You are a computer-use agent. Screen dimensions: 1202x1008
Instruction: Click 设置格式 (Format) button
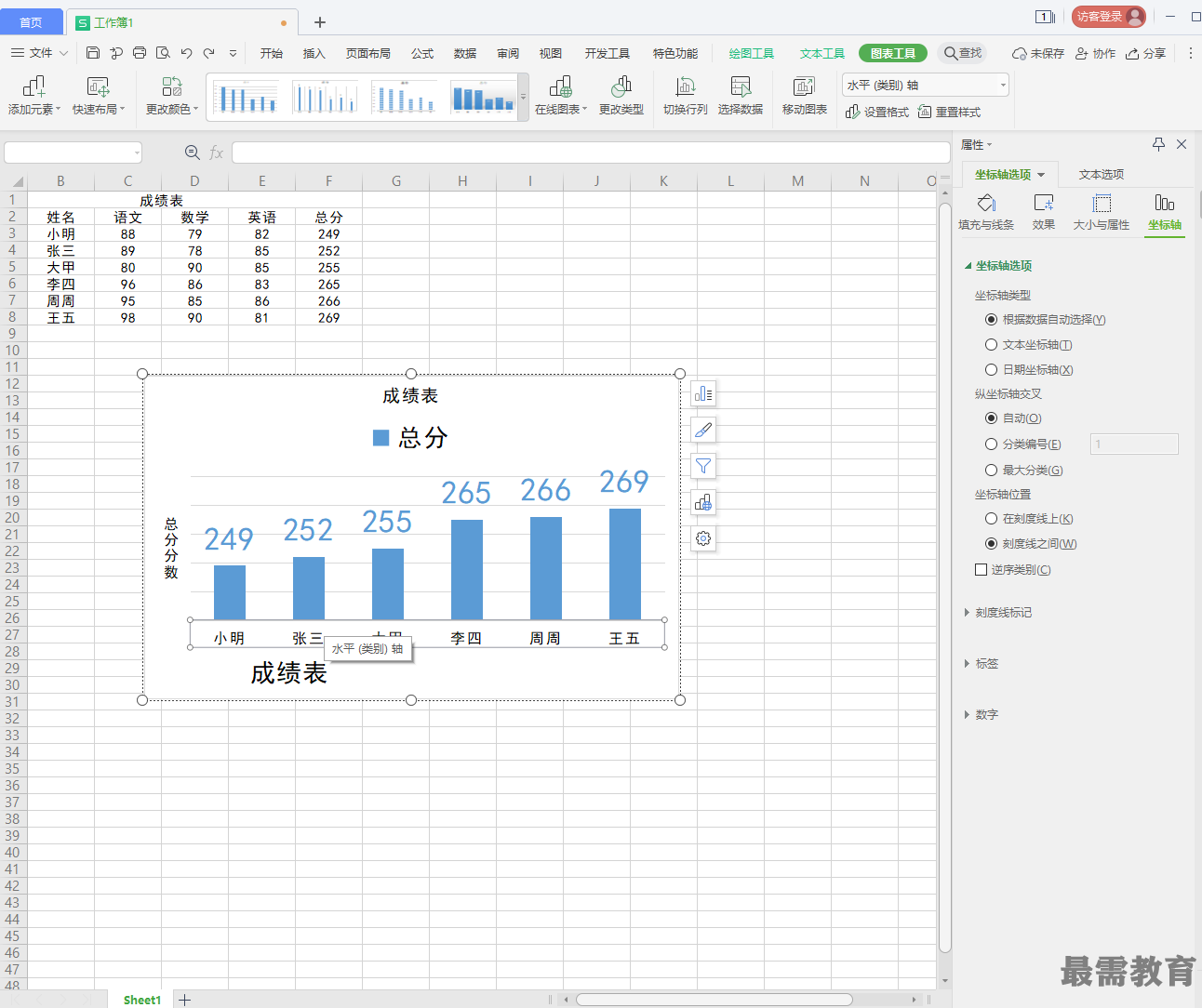pos(877,112)
